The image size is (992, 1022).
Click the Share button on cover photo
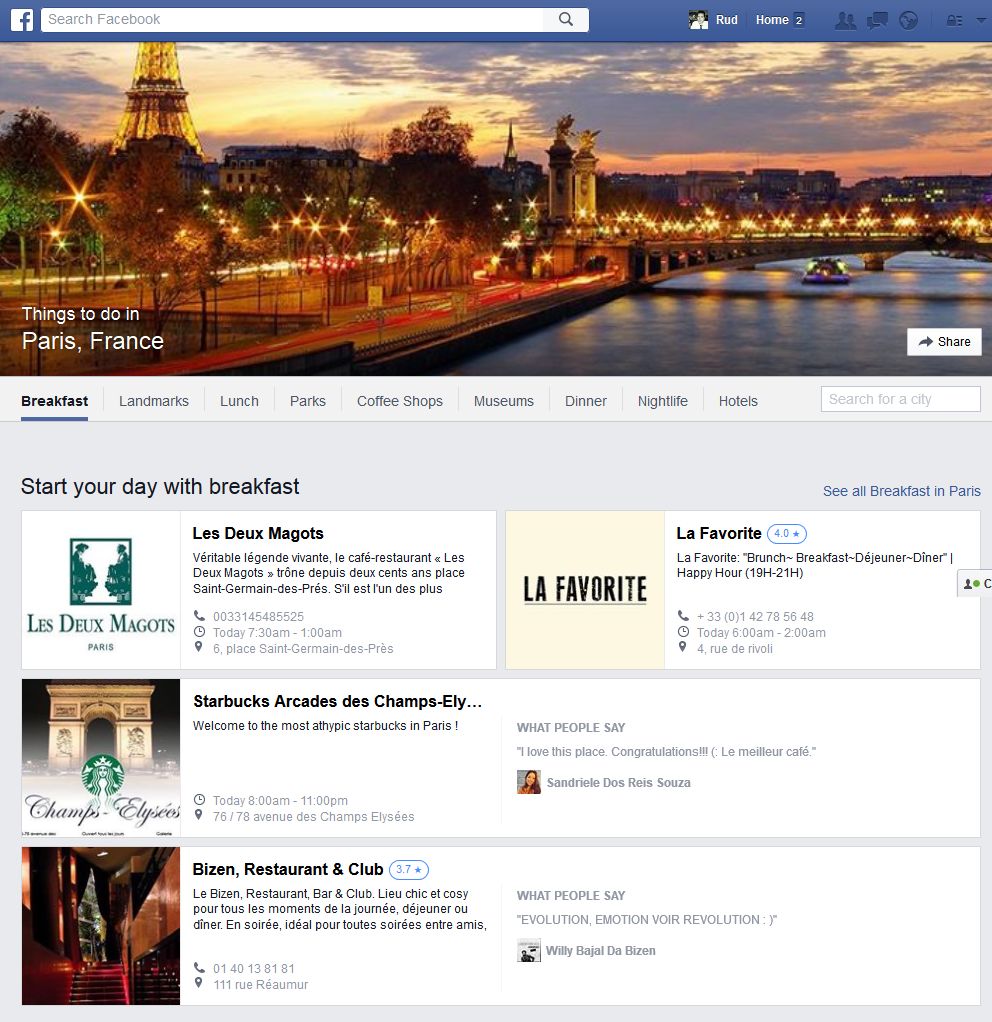coord(944,342)
